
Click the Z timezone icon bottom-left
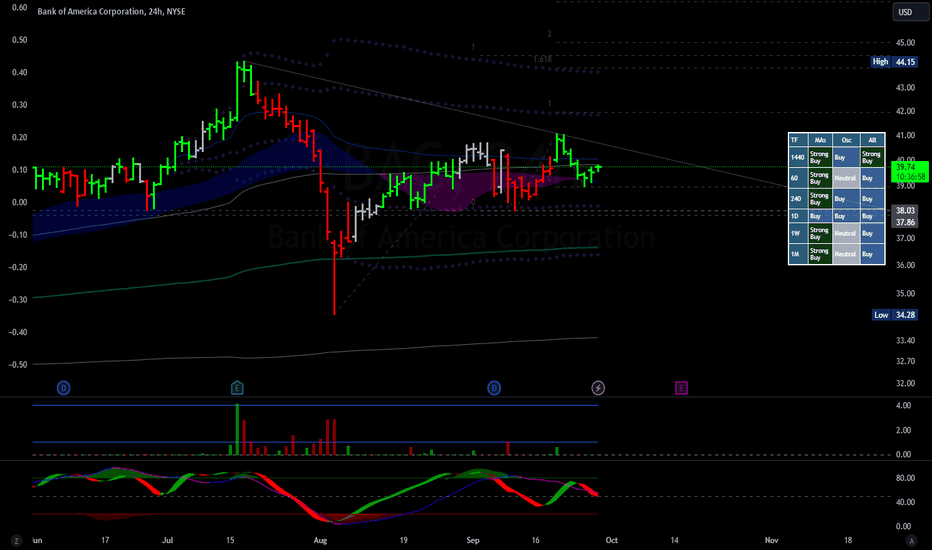pos(16,540)
